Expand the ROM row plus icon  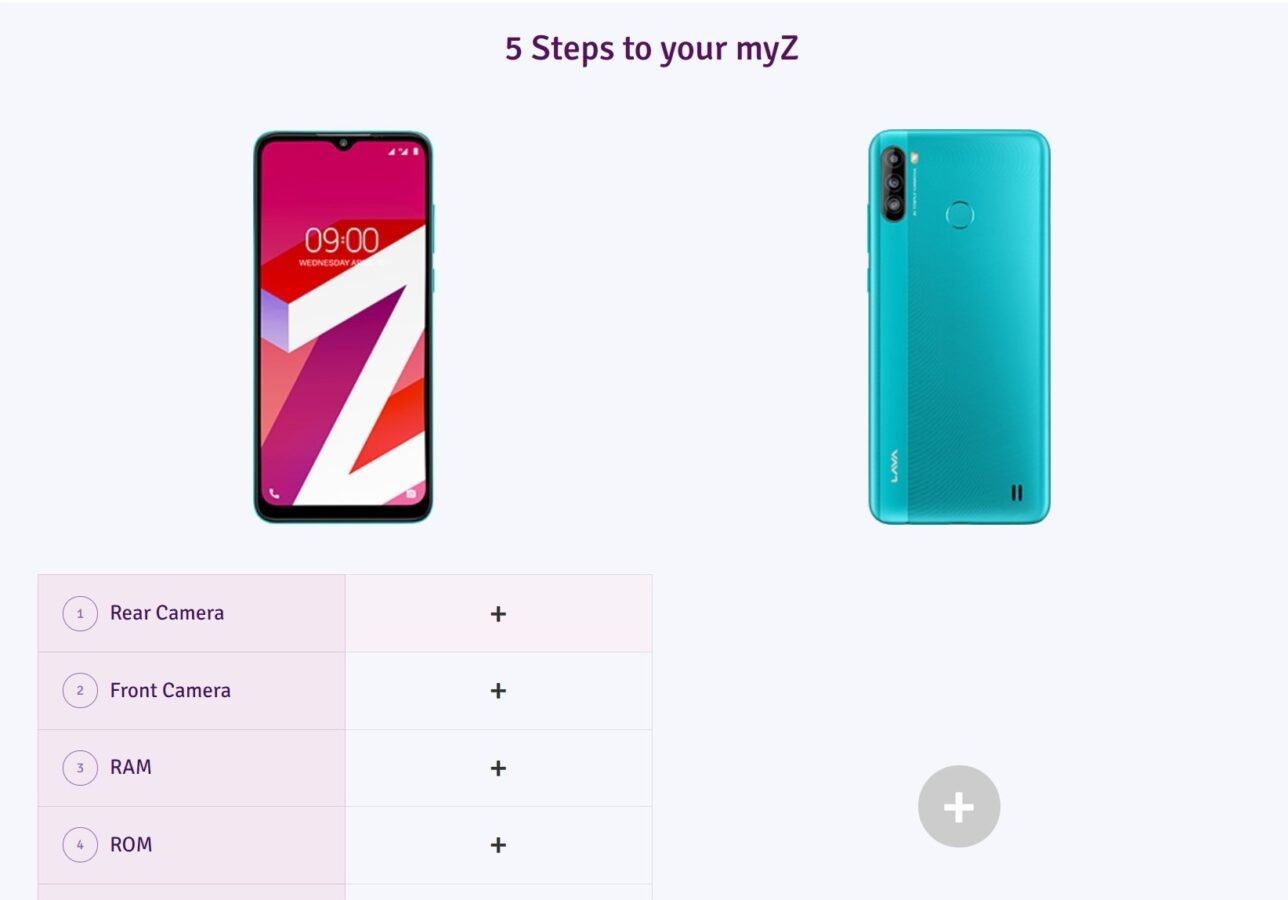click(x=498, y=845)
